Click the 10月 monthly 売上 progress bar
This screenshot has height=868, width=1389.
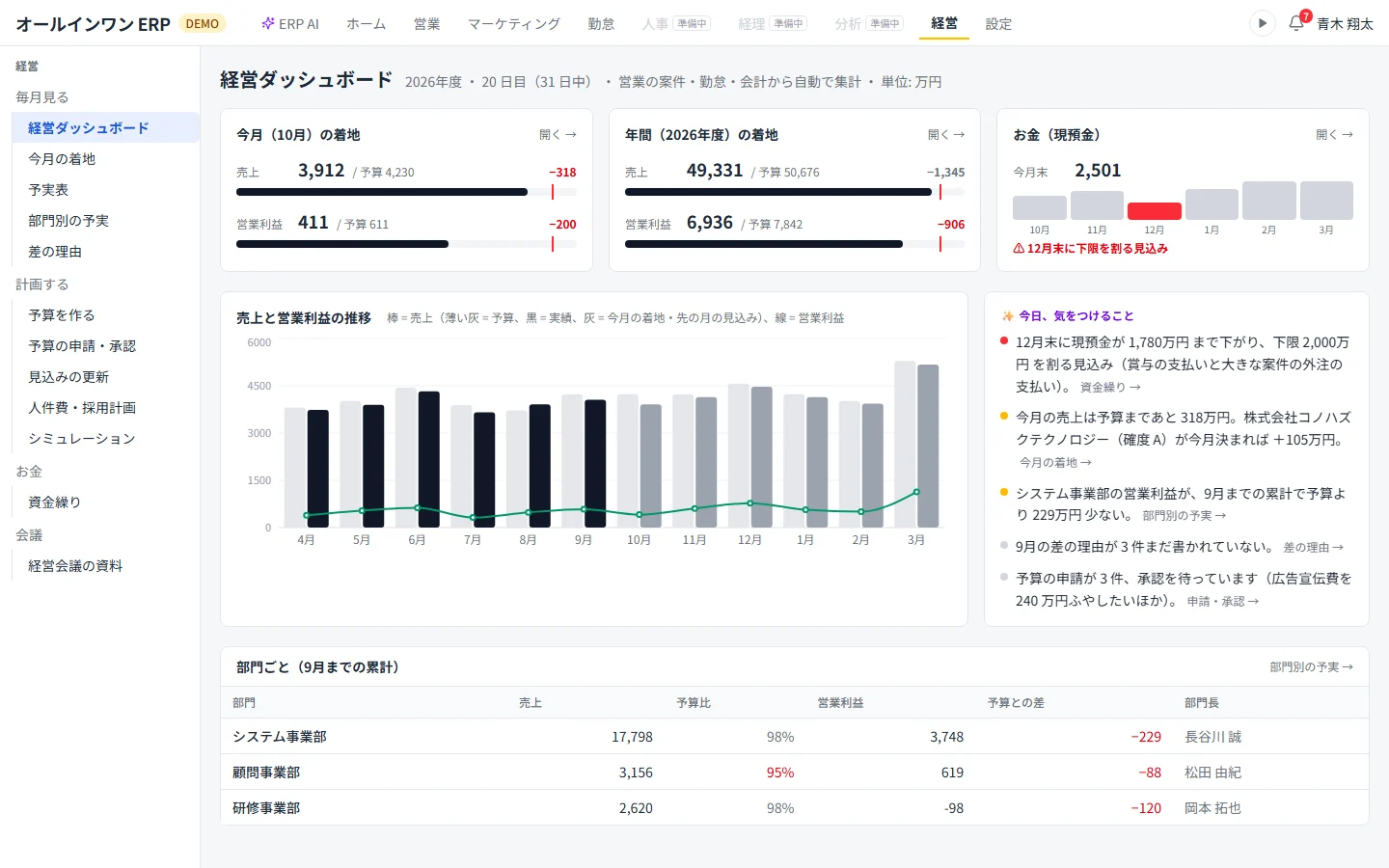pos(406,192)
